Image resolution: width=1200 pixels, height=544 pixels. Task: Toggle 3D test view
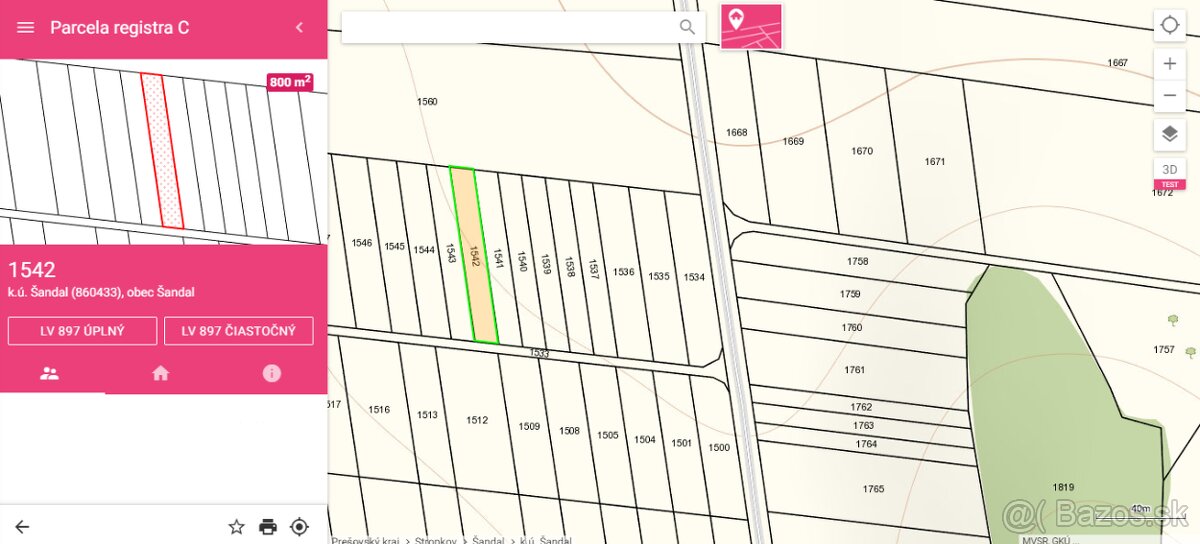click(x=1169, y=172)
